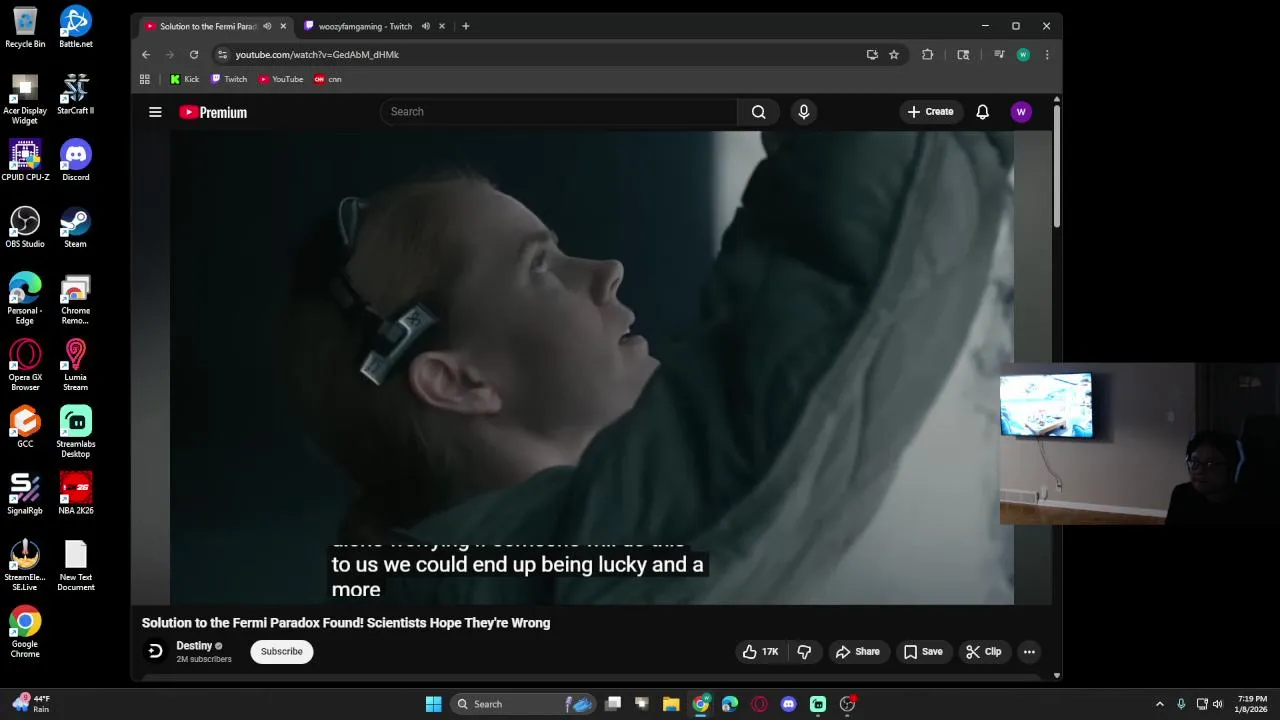Open the YouTube guide hamburger menu

coord(155,112)
